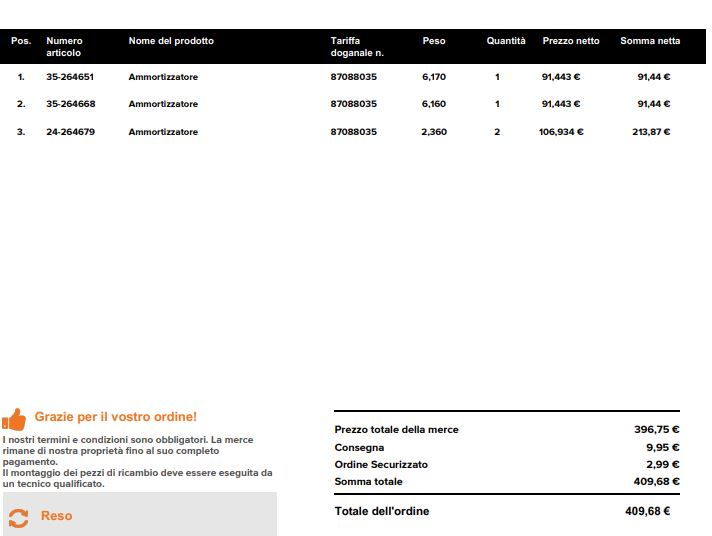Select the Consegna label
This screenshot has width=712, height=536.
click(x=359, y=447)
